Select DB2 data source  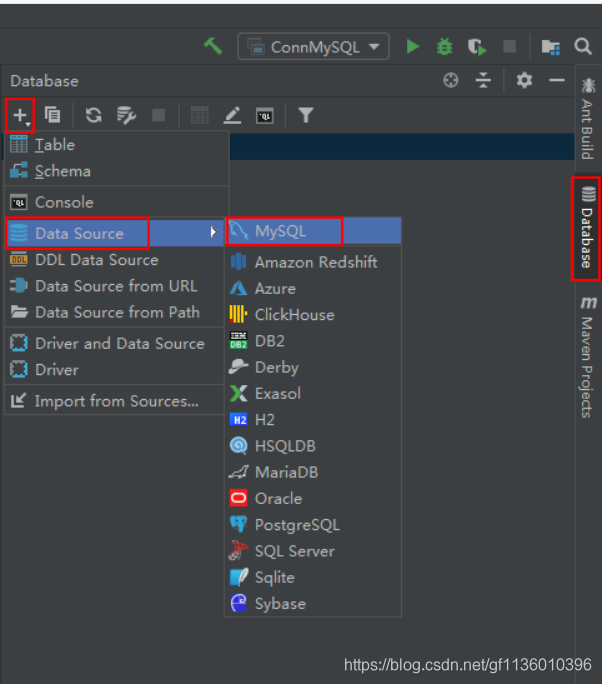pos(313,341)
